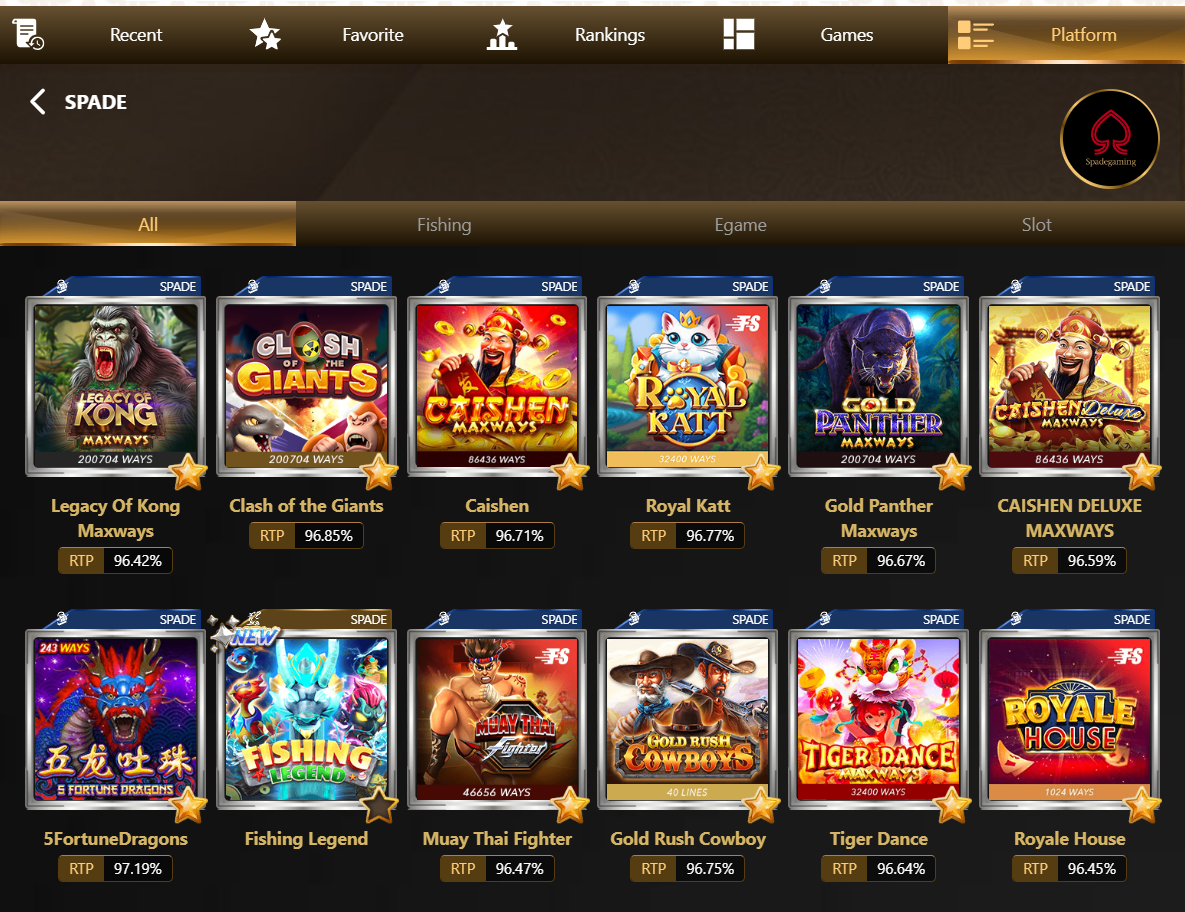Launch the Tiger Dance game thumbnail
This screenshot has width=1185, height=912.
coord(878,719)
